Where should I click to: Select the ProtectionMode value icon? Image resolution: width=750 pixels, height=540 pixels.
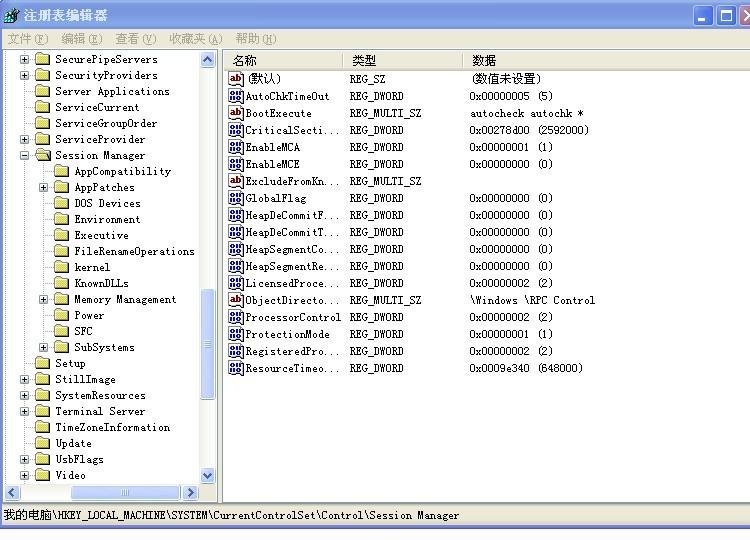pos(236,334)
